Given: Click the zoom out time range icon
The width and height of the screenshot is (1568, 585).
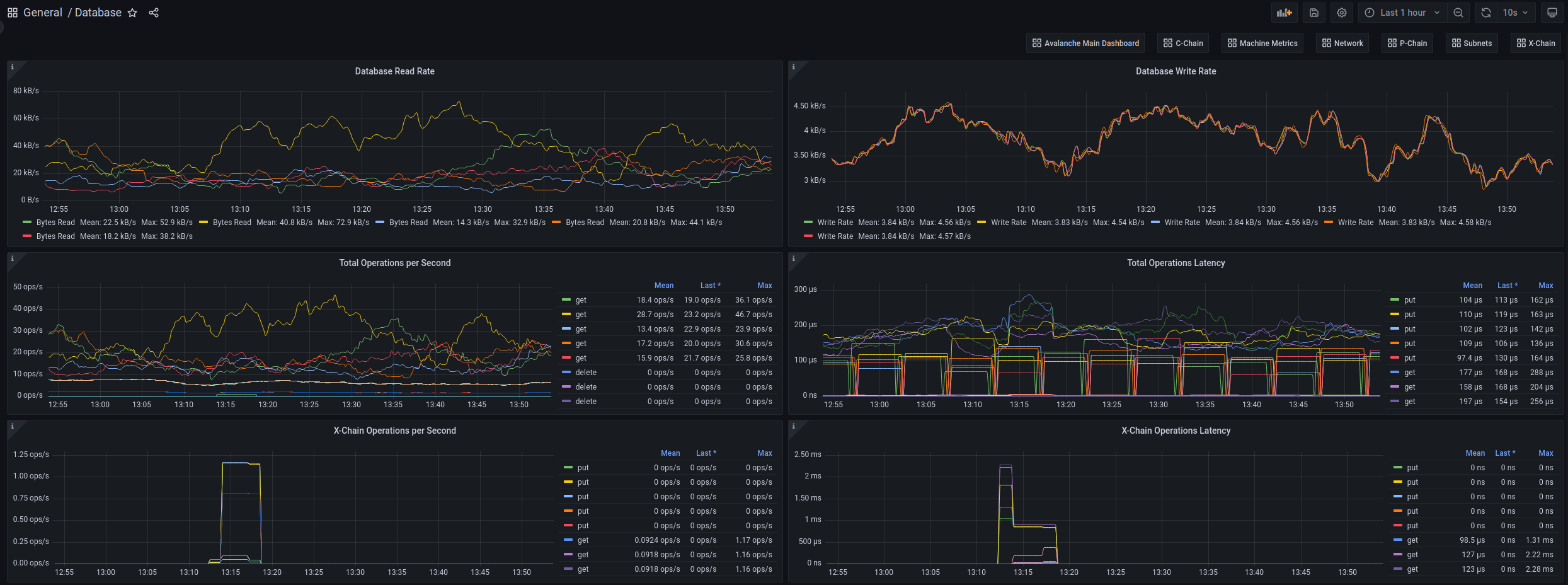Looking at the screenshot, I should (1458, 13).
